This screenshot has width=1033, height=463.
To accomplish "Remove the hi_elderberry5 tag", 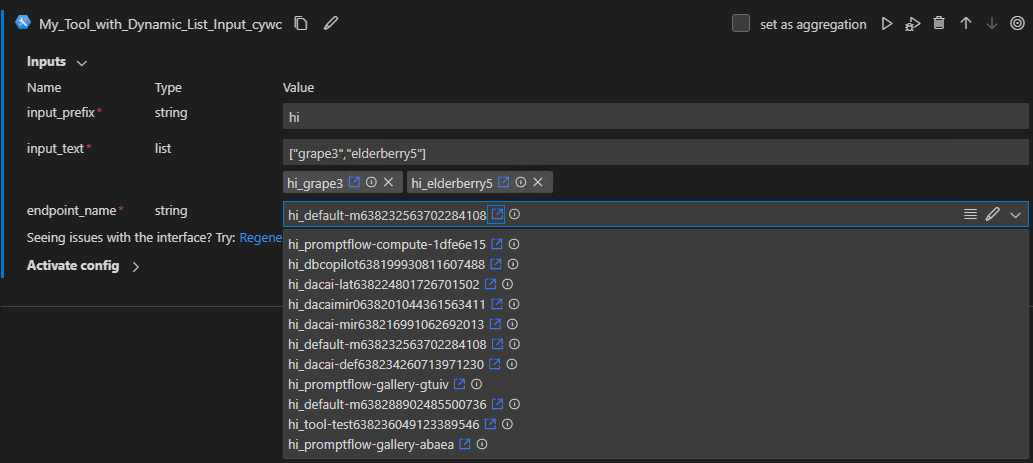I will [538, 183].
